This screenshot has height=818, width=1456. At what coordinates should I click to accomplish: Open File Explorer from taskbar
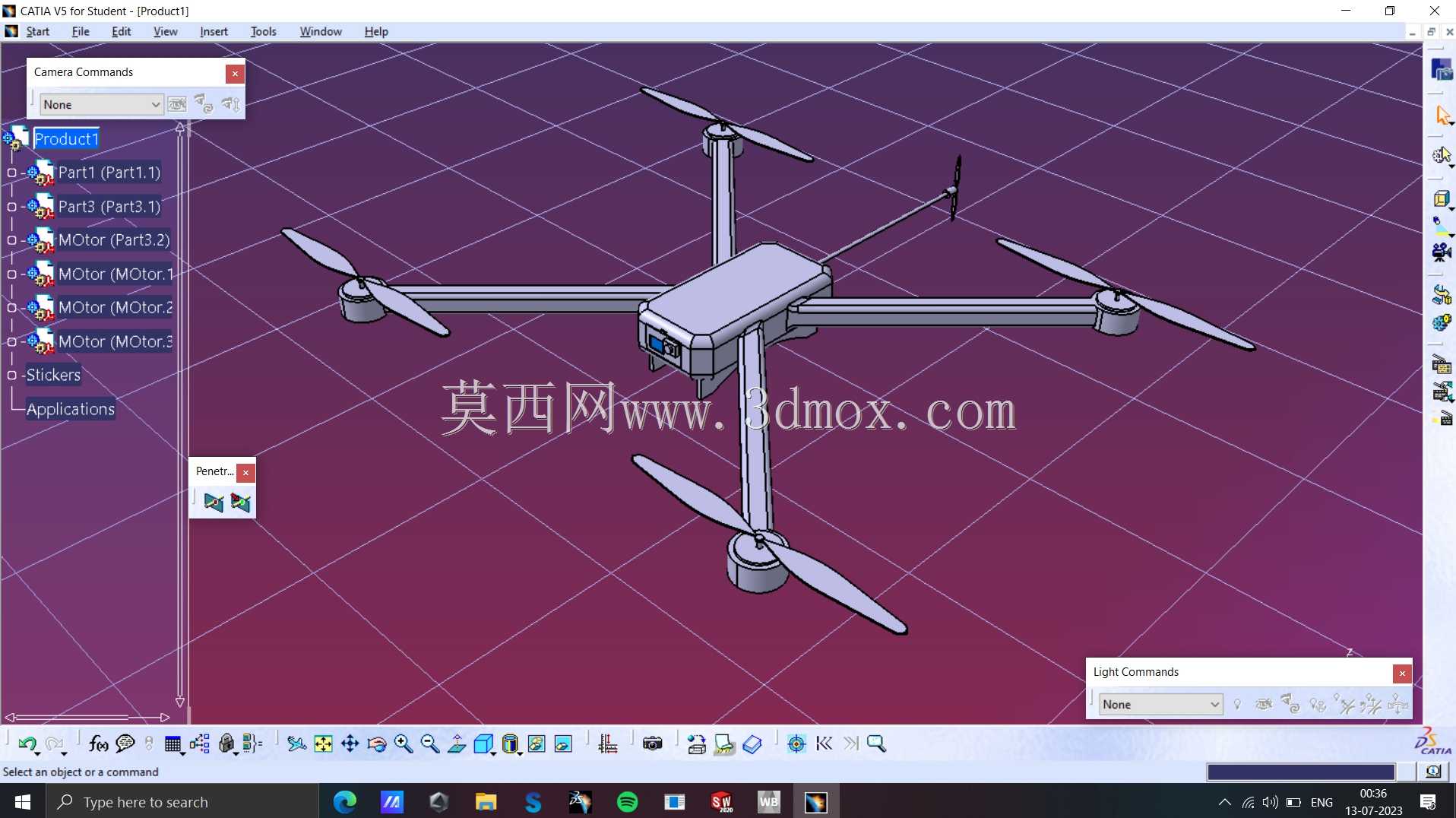486,802
